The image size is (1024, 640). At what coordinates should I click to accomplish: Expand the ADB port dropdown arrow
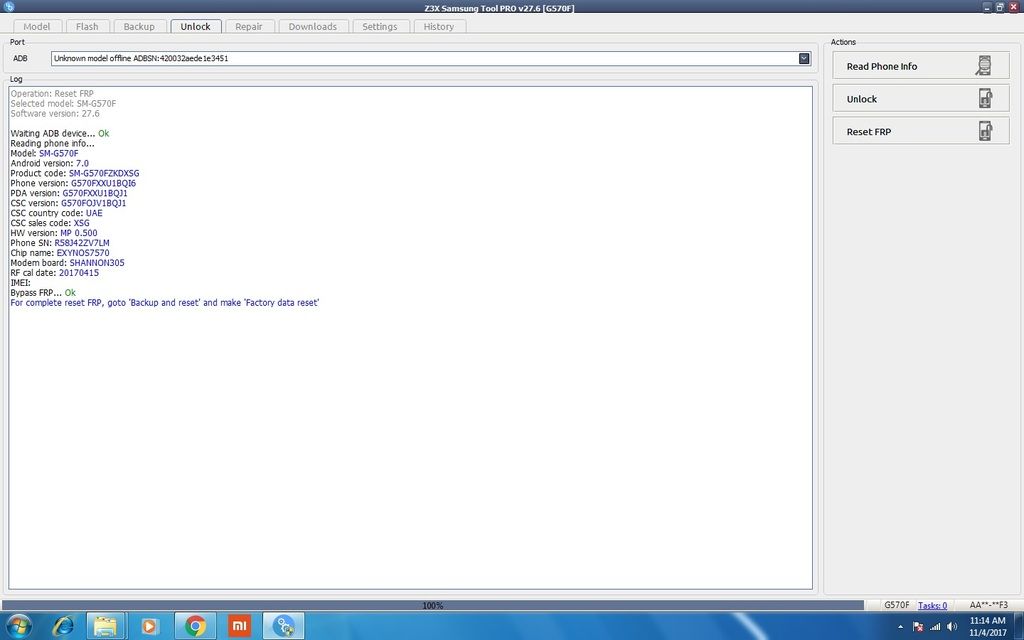(x=804, y=59)
